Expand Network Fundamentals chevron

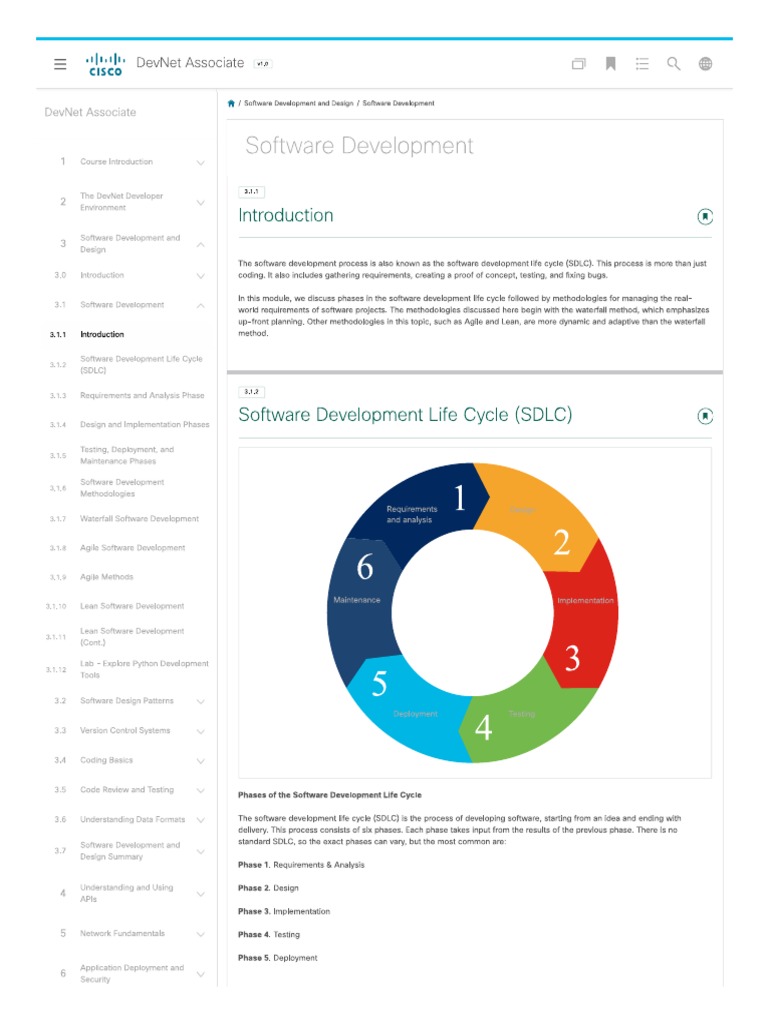(x=200, y=934)
